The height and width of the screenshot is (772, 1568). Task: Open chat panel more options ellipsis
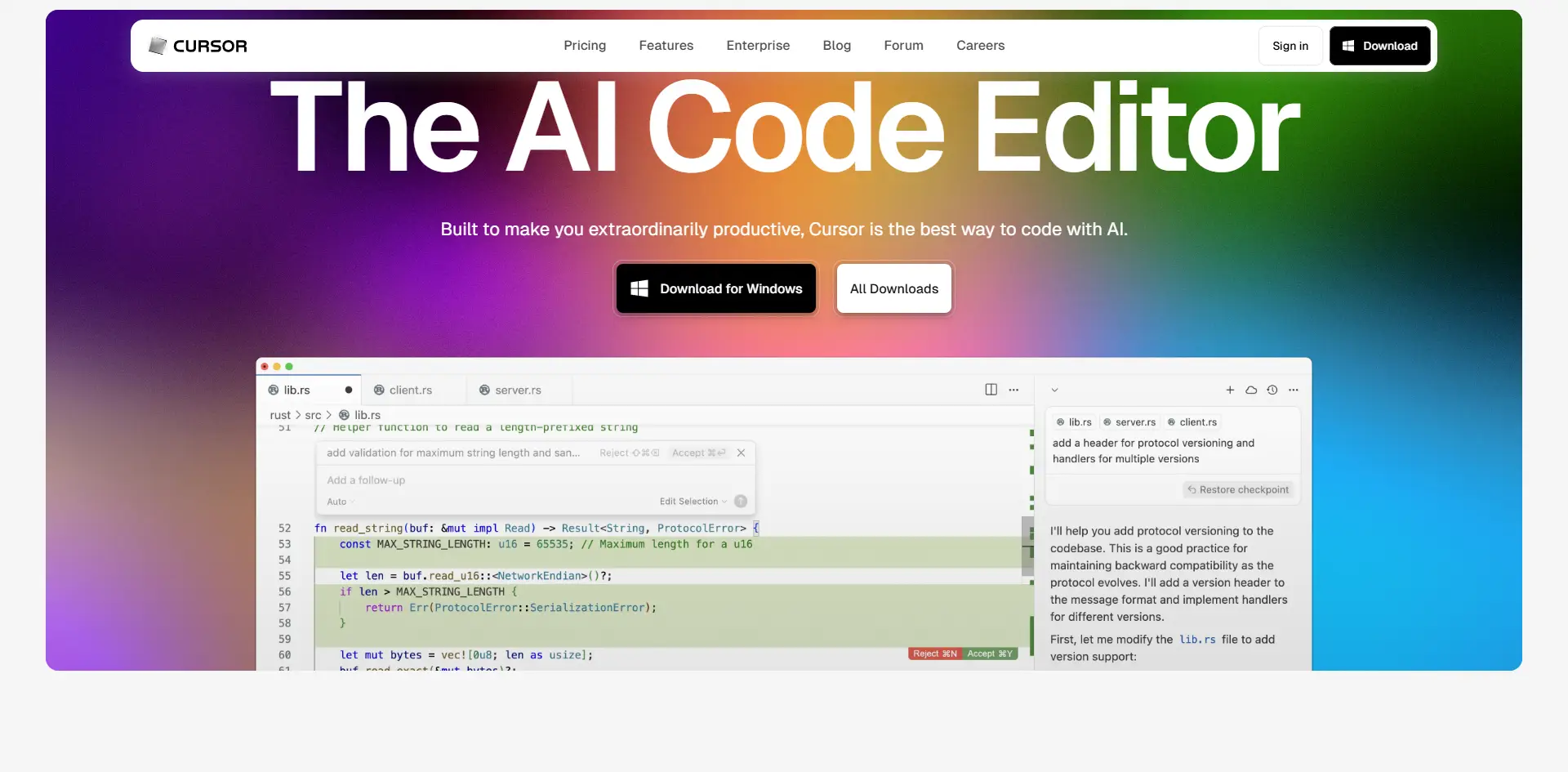click(x=1294, y=390)
